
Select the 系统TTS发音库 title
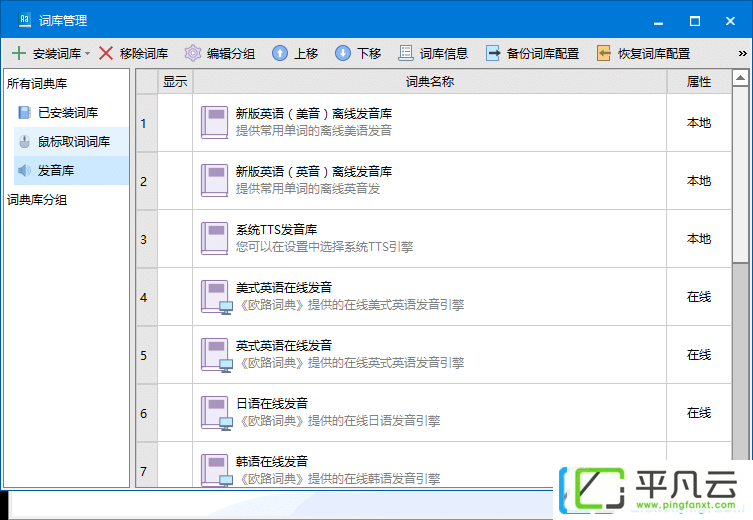click(276, 230)
